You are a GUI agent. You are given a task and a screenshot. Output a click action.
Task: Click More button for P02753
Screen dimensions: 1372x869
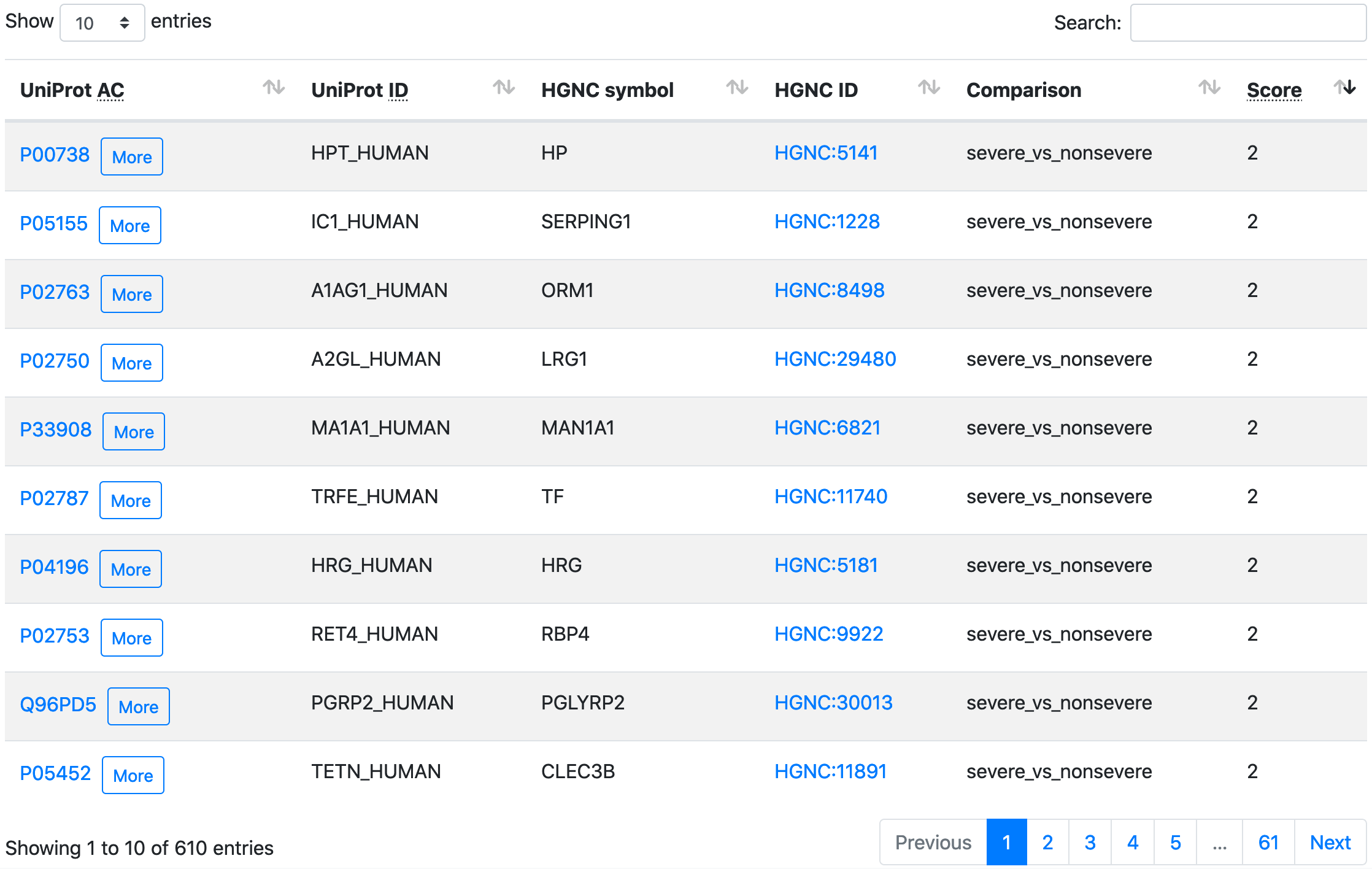point(132,638)
